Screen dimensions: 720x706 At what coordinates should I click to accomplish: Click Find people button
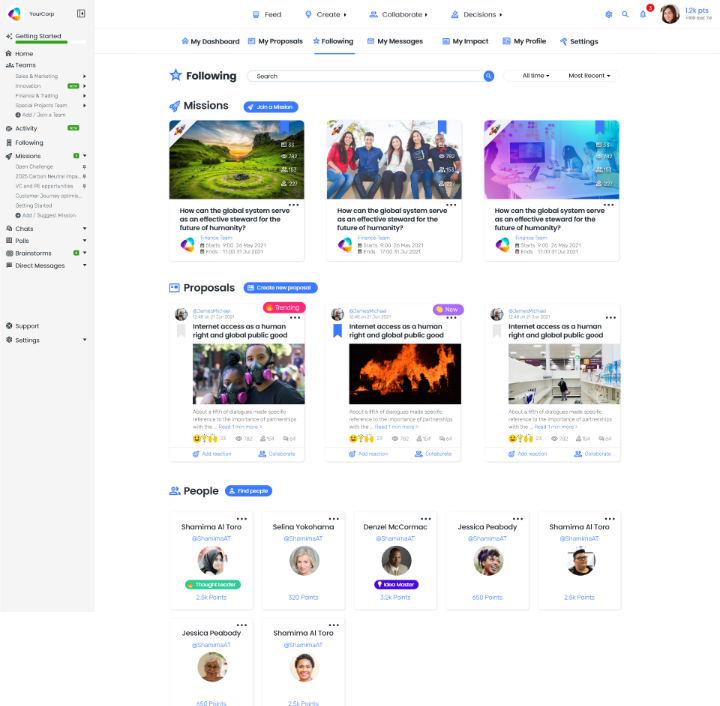(248, 491)
